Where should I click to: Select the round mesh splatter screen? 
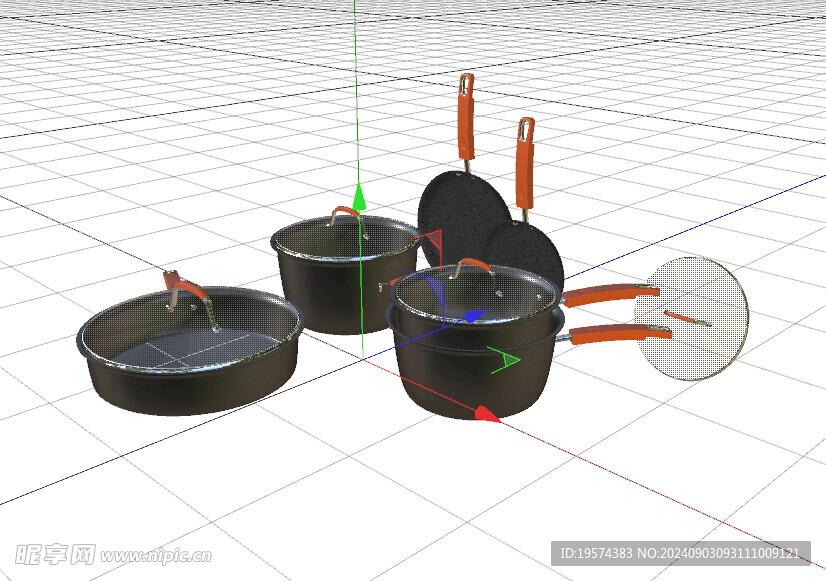pos(692,318)
